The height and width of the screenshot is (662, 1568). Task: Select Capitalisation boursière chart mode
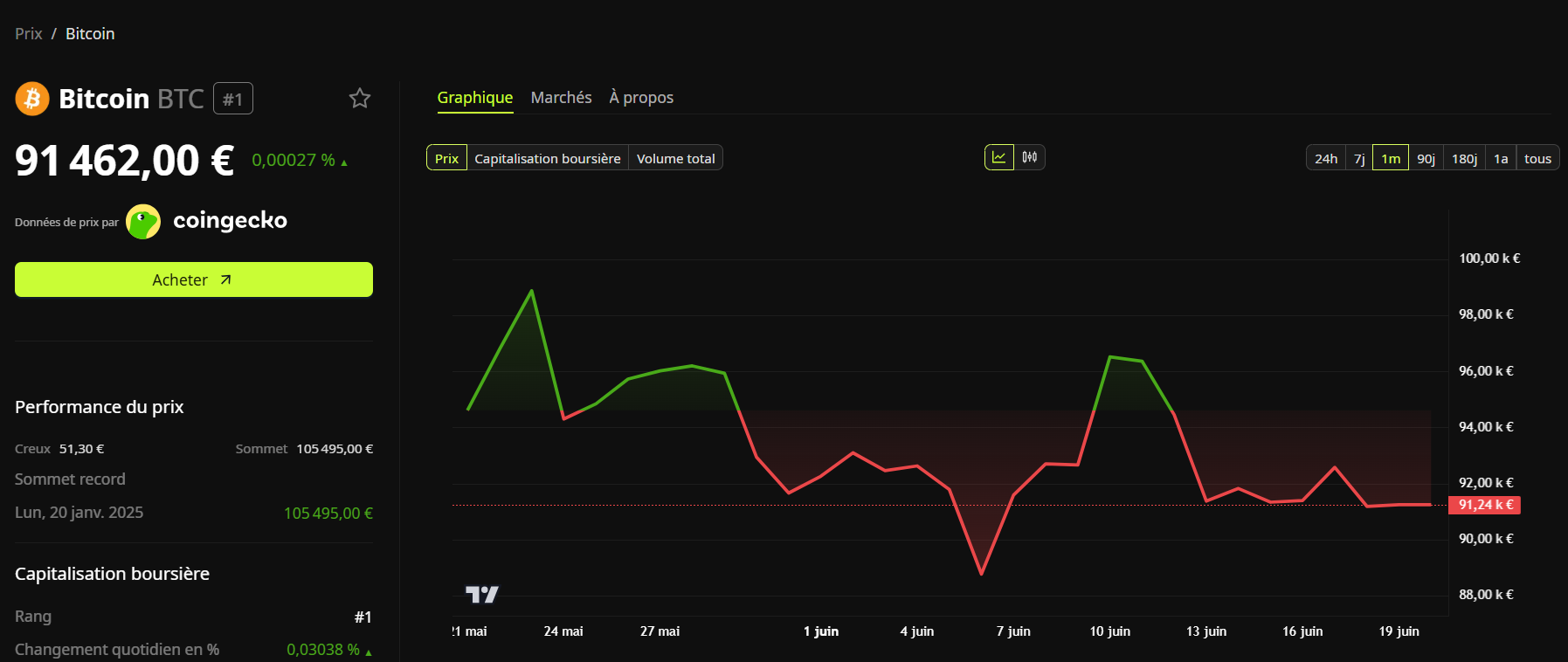(548, 158)
